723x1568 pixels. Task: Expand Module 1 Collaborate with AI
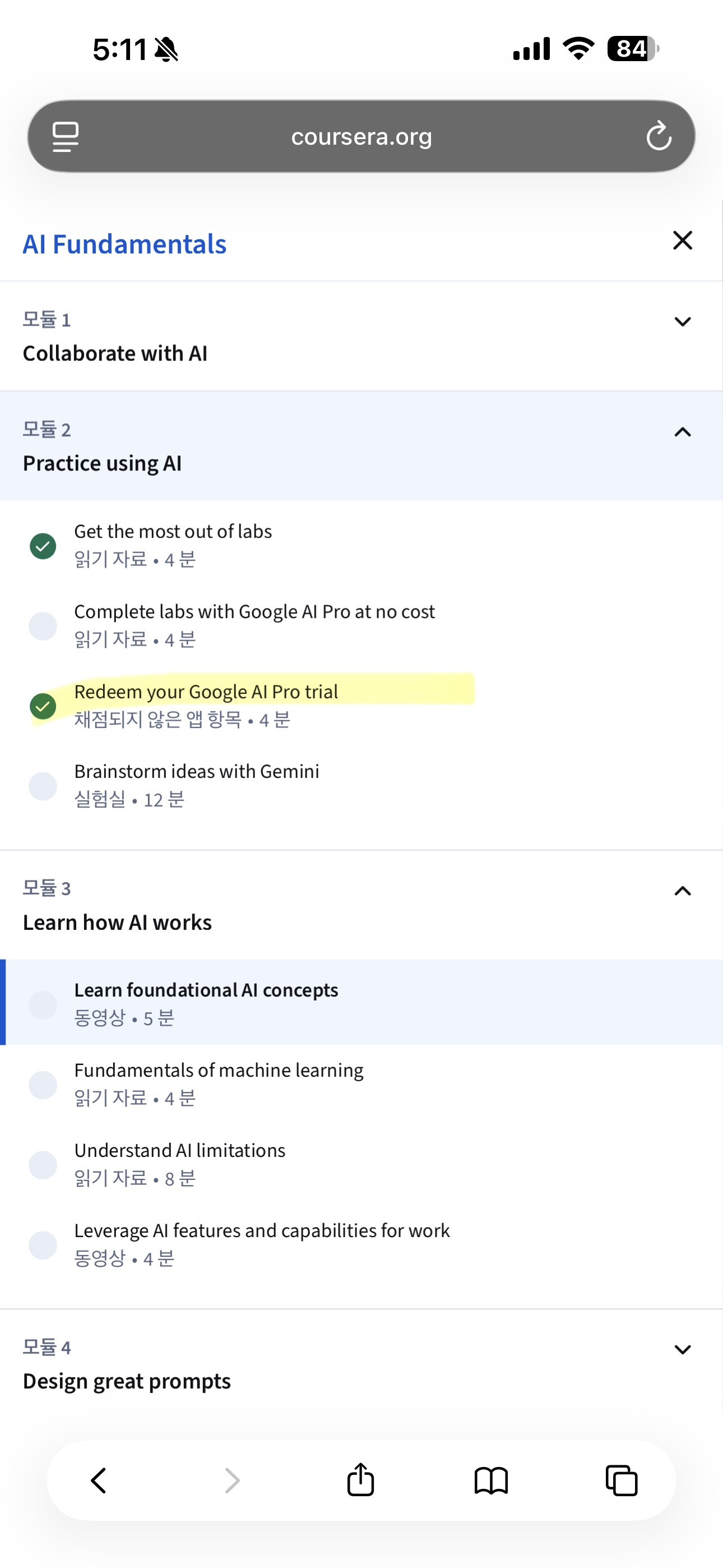pos(682,321)
